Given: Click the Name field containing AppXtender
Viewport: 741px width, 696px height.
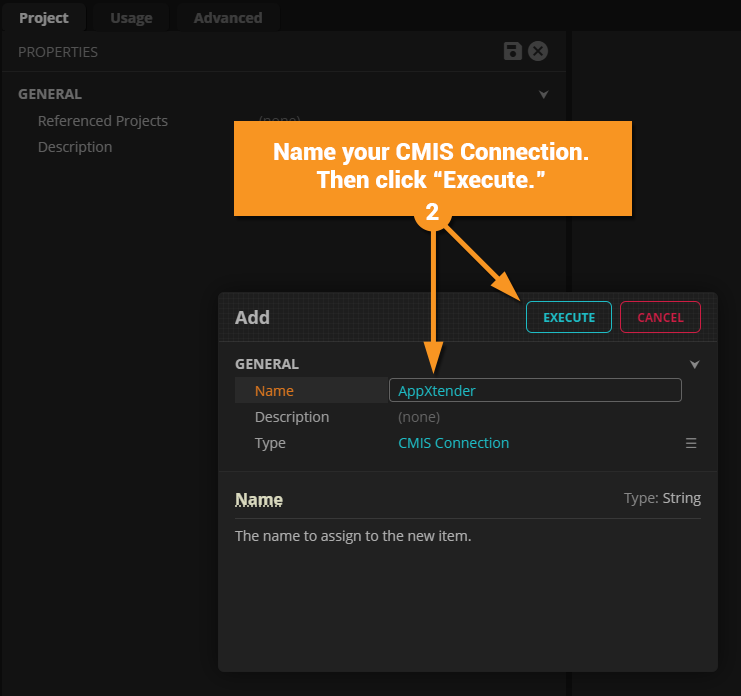Looking at the screenshot, I should (x=535, y=390).
